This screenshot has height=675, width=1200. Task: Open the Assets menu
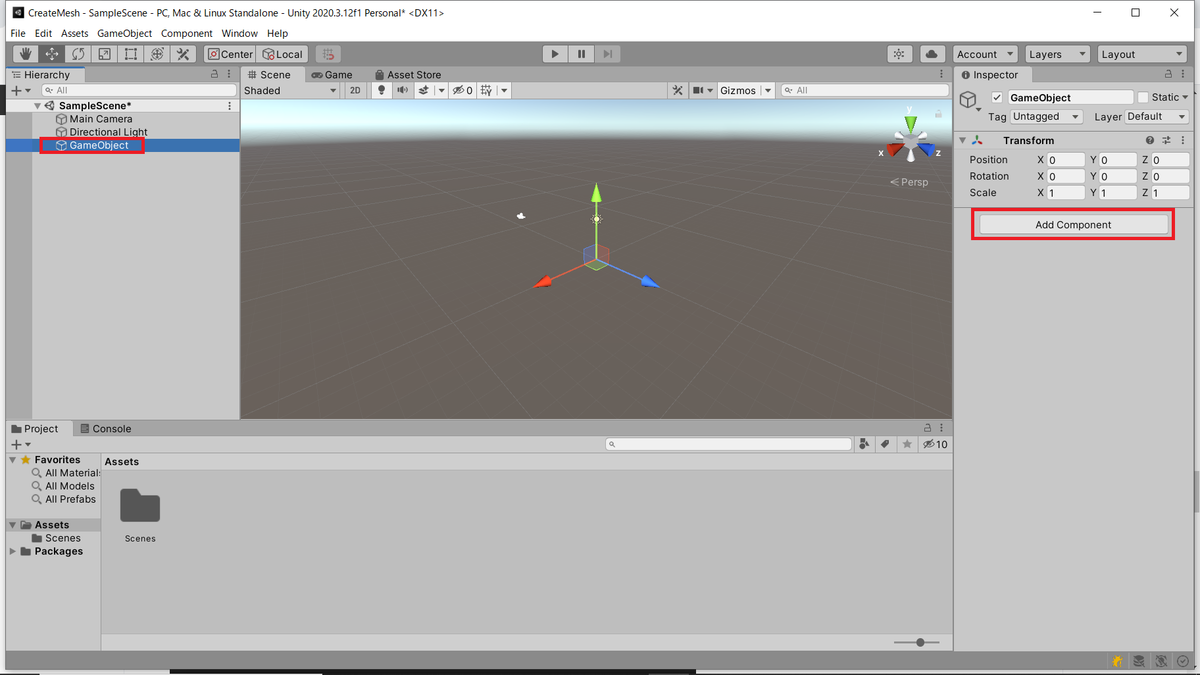click(x=75, y=33)
